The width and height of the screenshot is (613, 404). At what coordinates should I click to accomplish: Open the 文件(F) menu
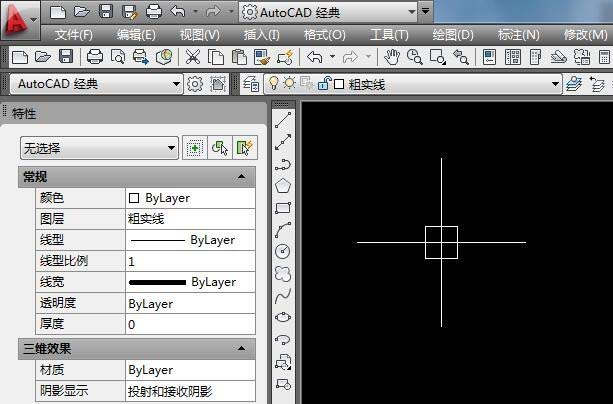click(x=73, y=35)
